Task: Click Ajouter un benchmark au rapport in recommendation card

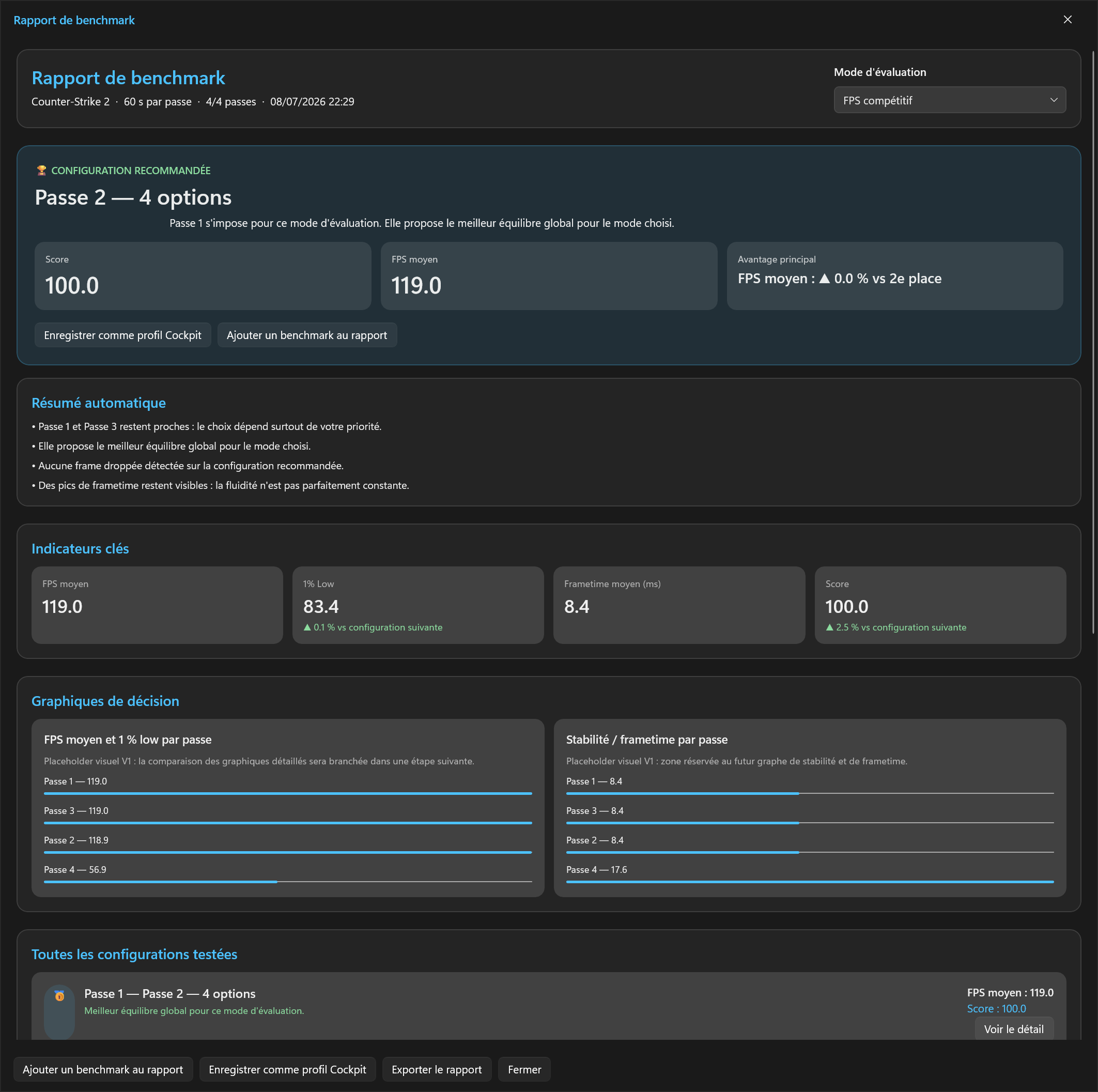Action: pos(307,335)
